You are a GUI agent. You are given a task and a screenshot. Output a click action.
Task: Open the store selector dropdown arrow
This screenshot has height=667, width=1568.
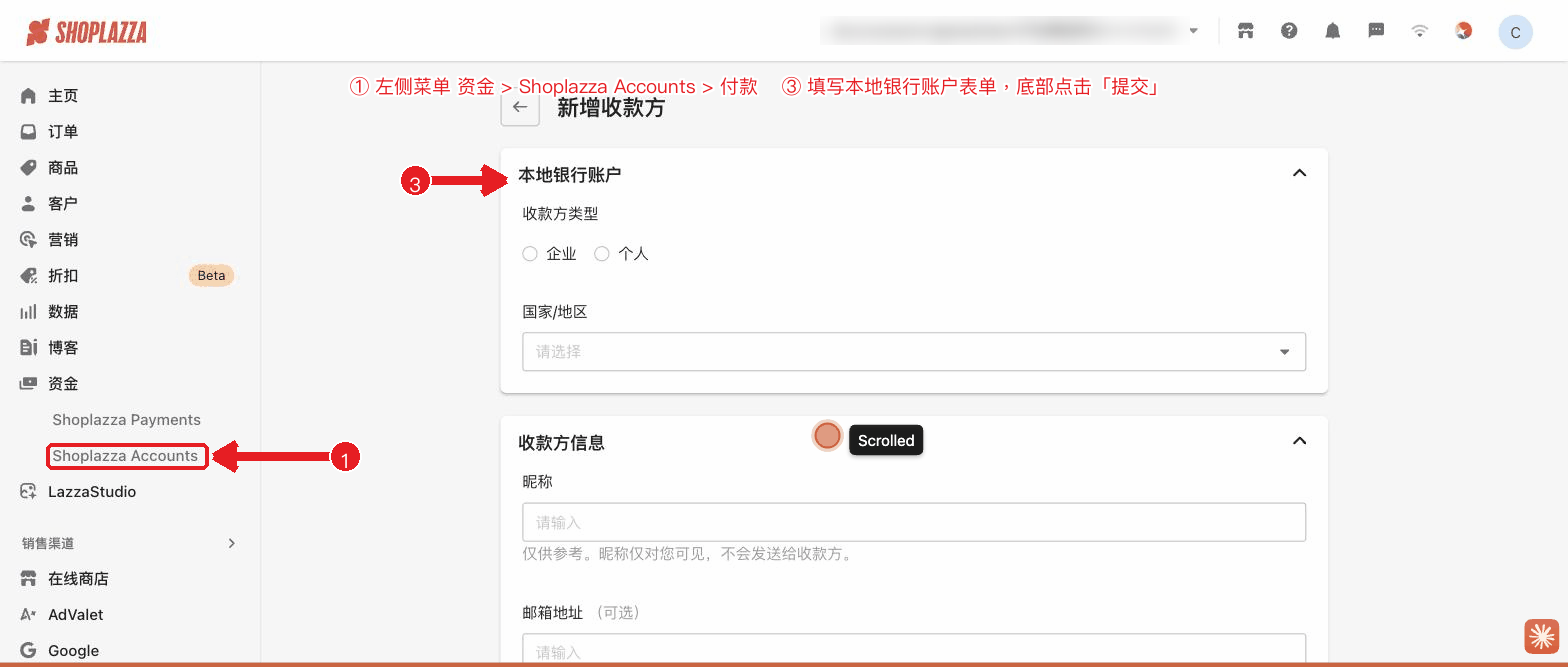1193,32
